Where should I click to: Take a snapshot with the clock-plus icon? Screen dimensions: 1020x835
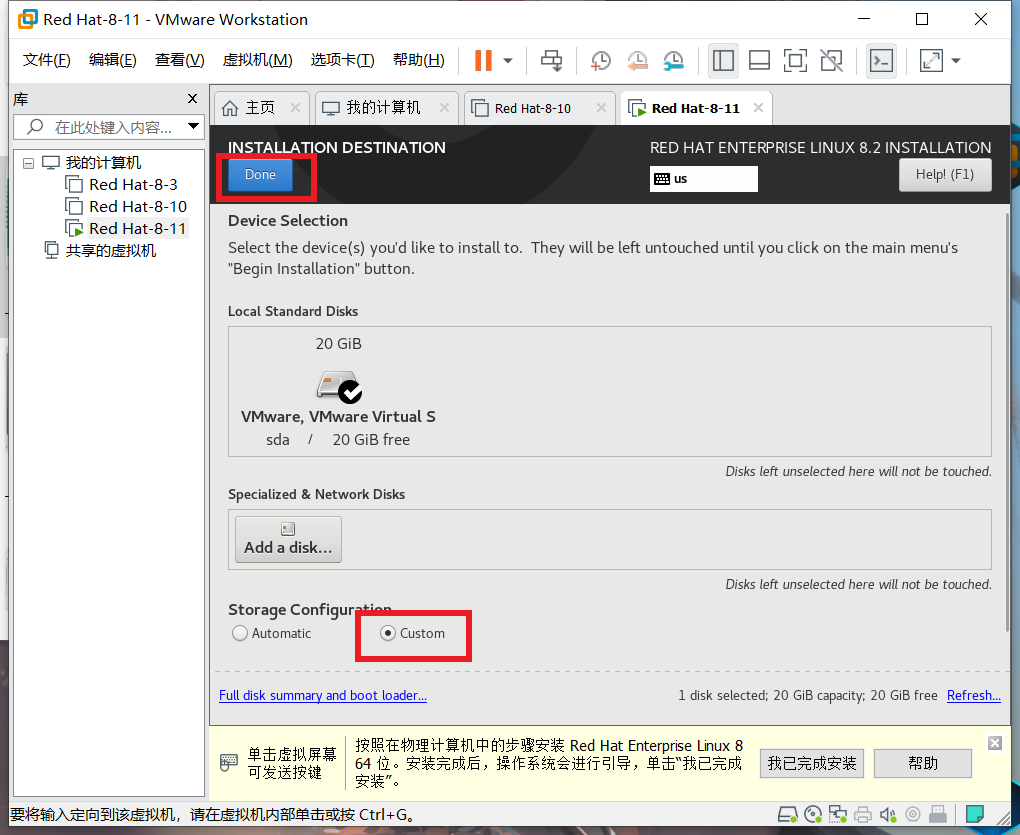(x=600, y=60)
